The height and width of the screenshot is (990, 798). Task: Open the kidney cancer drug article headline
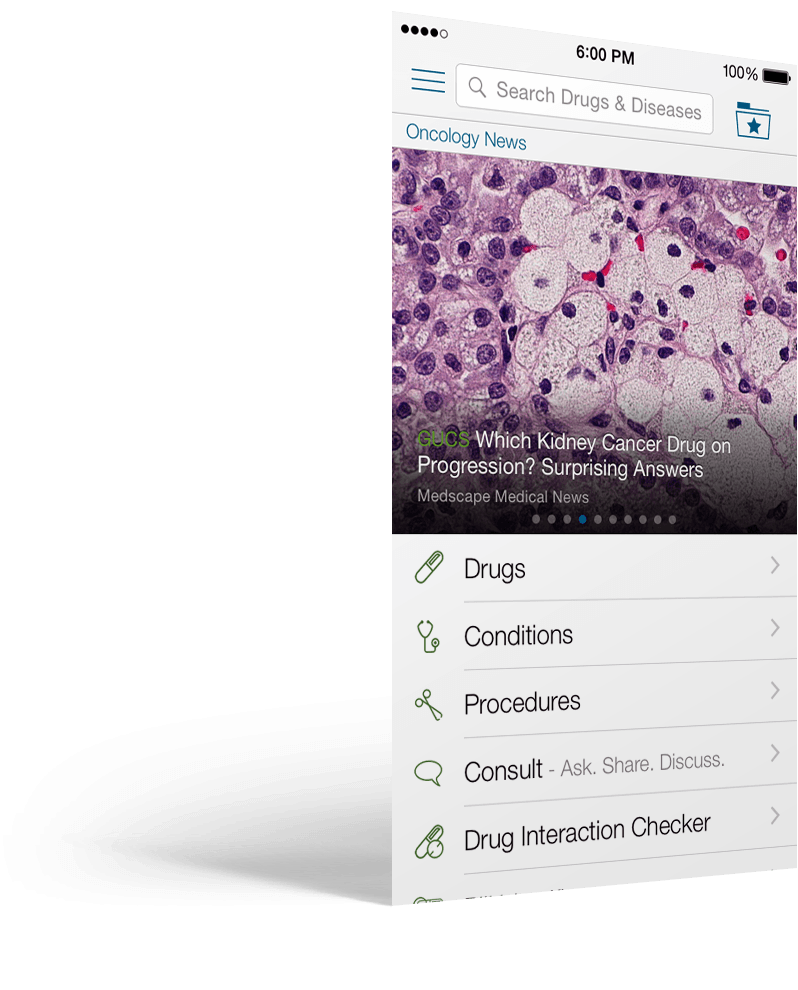tap(573, 455)
